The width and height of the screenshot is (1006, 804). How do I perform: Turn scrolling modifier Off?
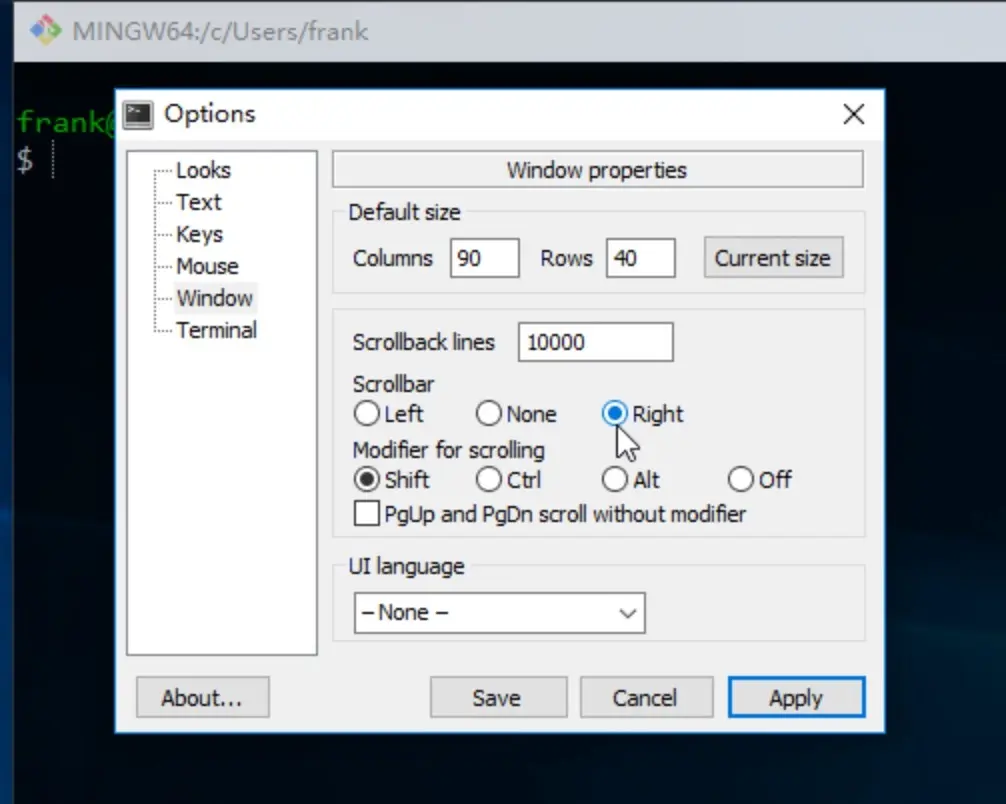pyautogui.click(x=741, y=480)
